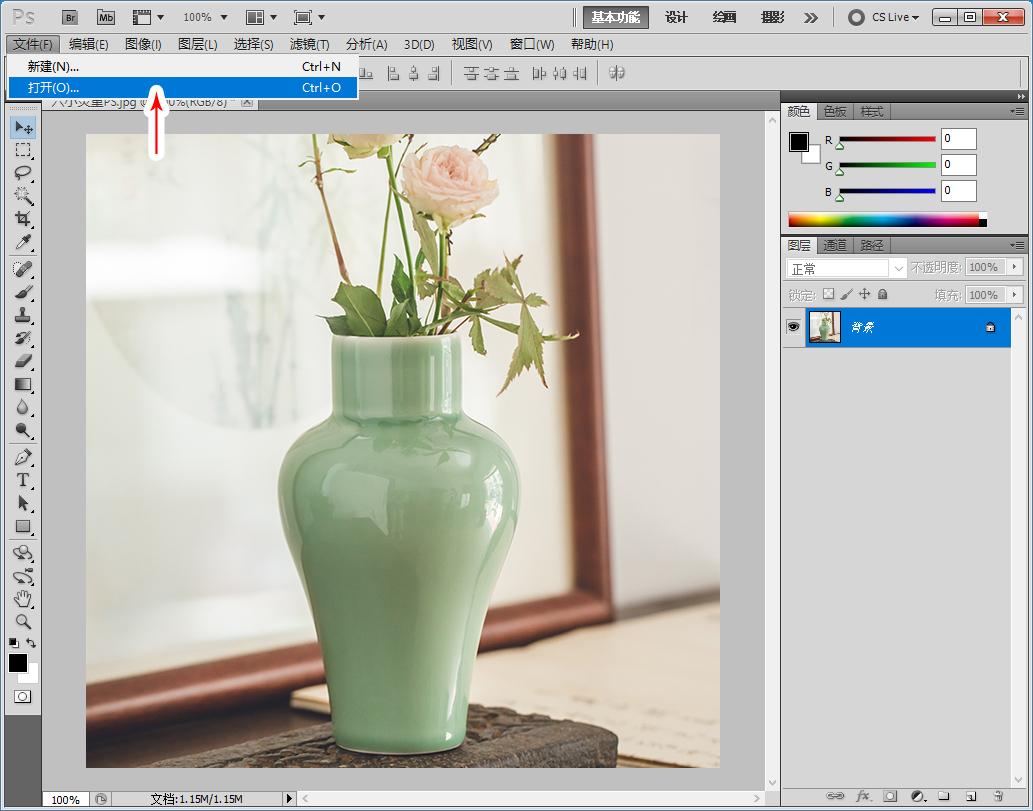Toggle lock all padlock

pyautogui.click(x=883, y=294)
